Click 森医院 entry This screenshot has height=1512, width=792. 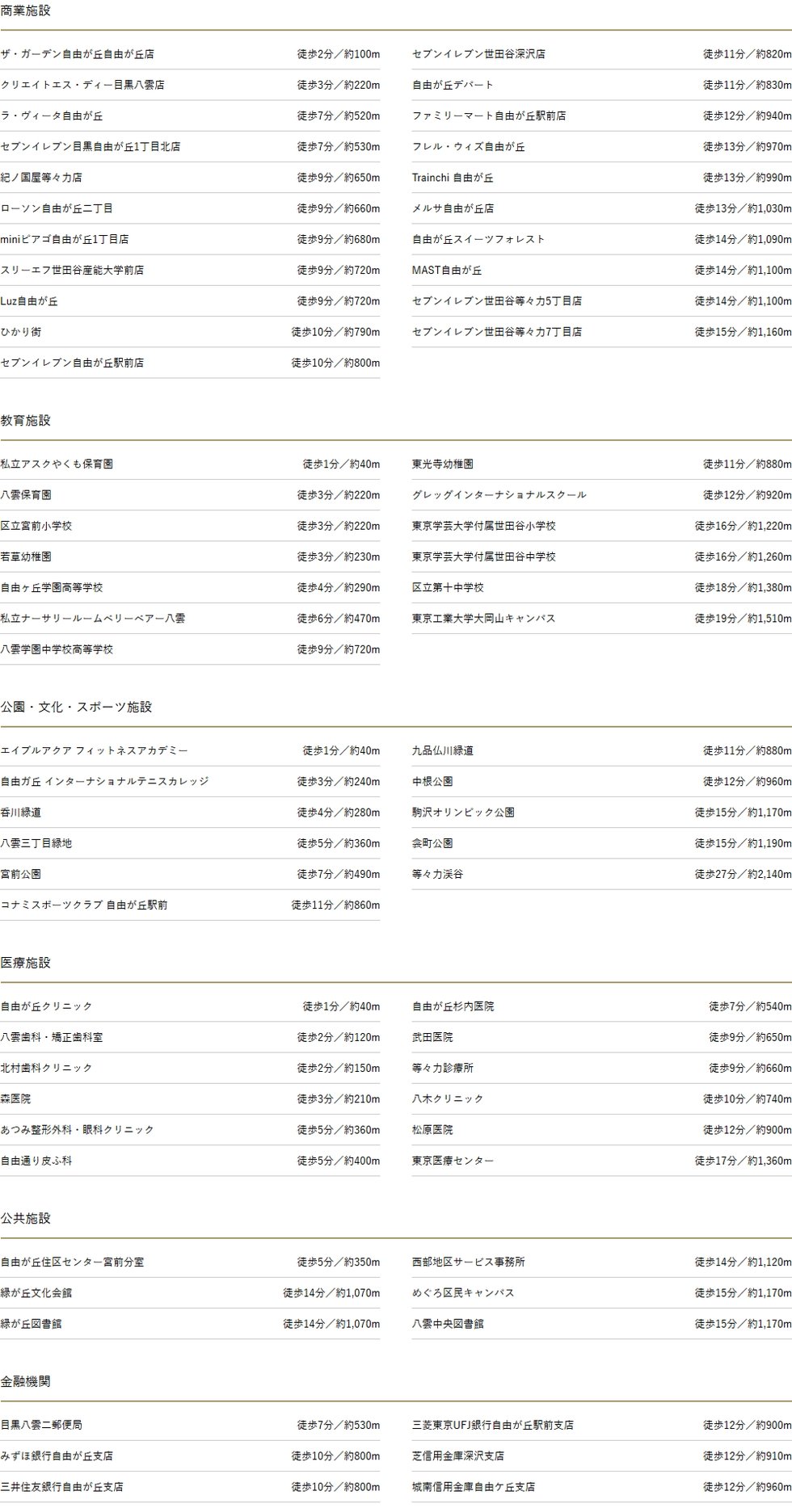point(190,1099)
